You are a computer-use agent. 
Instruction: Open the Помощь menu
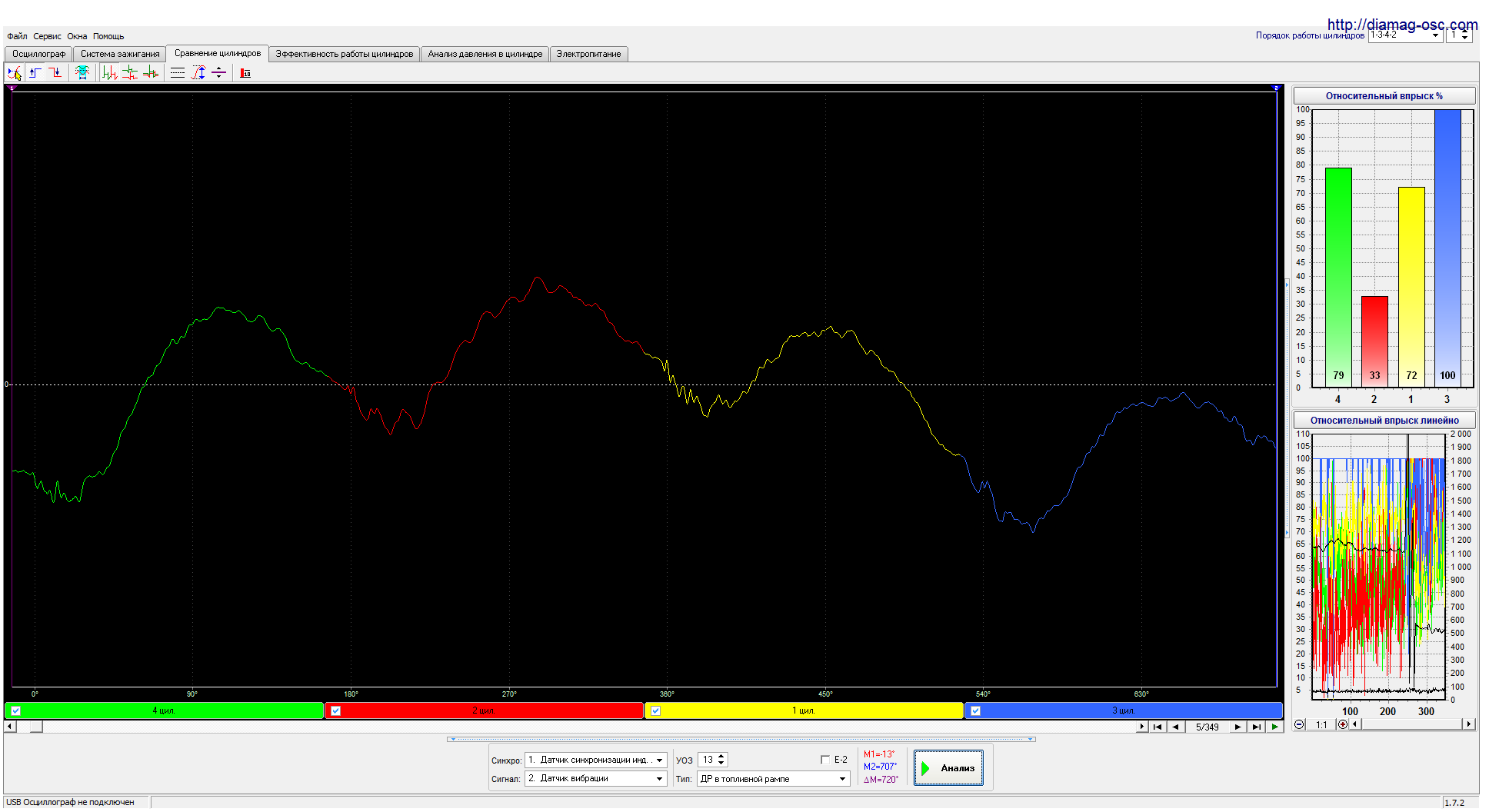[108, 36]
